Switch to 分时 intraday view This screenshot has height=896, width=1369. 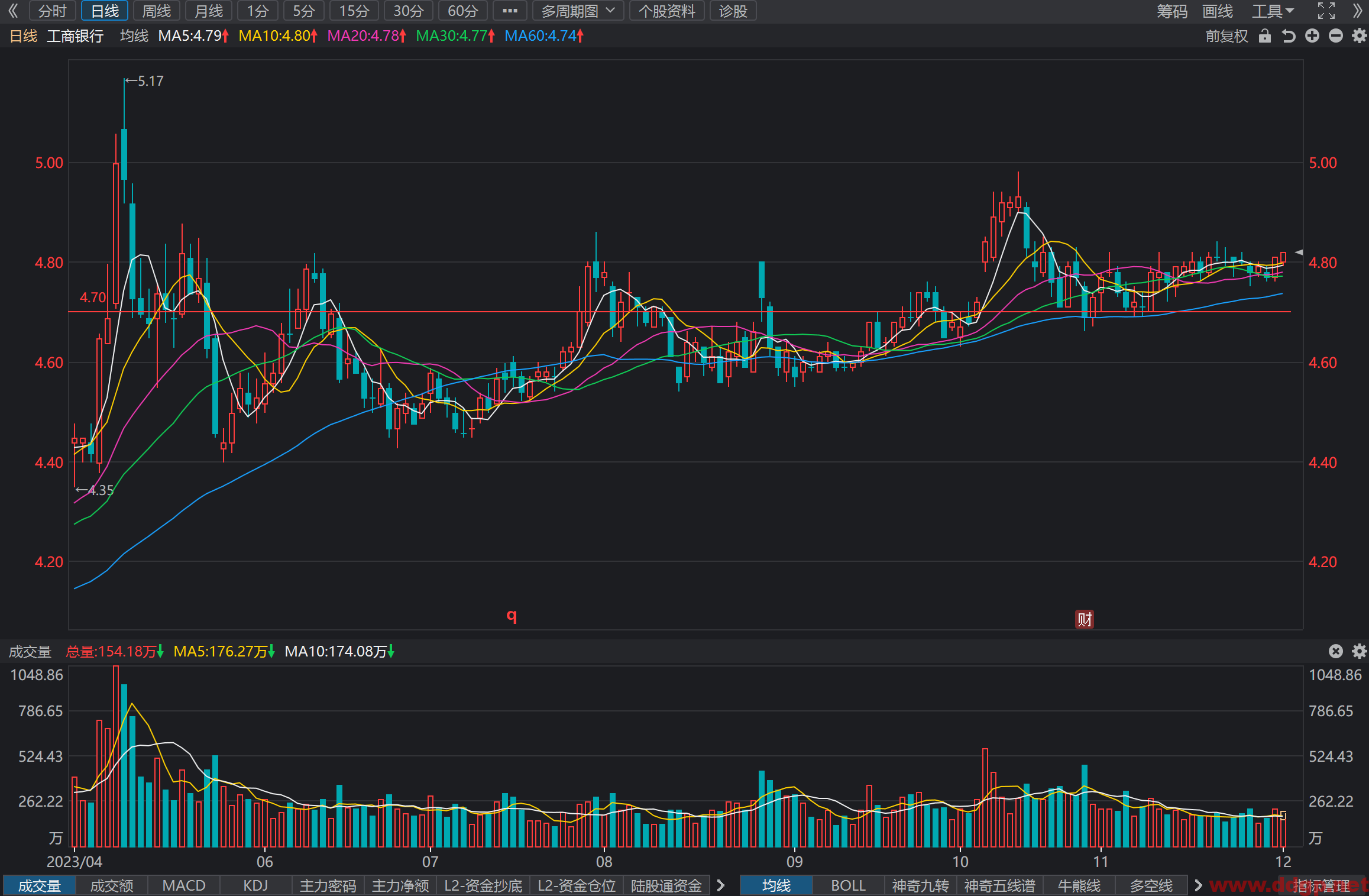tap(53, 11)
